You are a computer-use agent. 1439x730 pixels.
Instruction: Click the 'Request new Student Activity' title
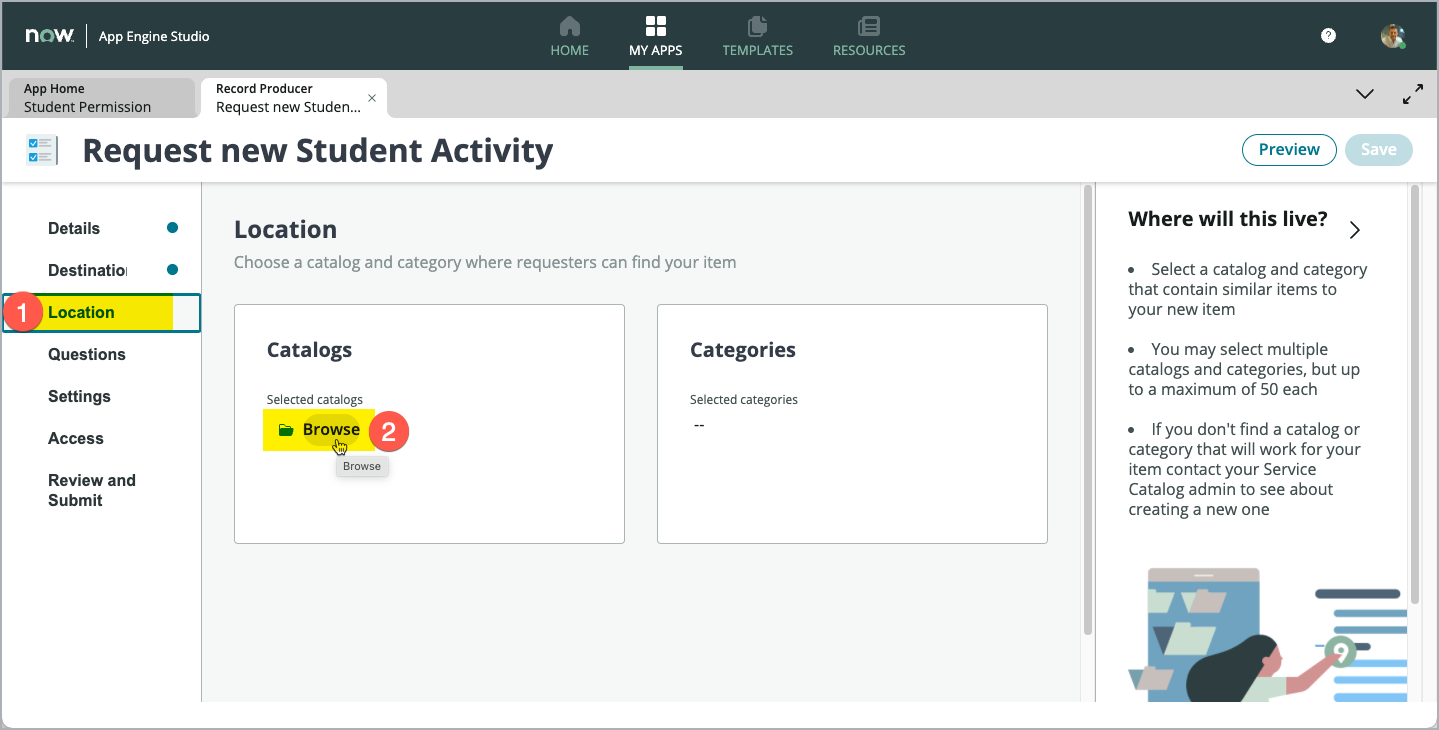click(x=318, y=150)
